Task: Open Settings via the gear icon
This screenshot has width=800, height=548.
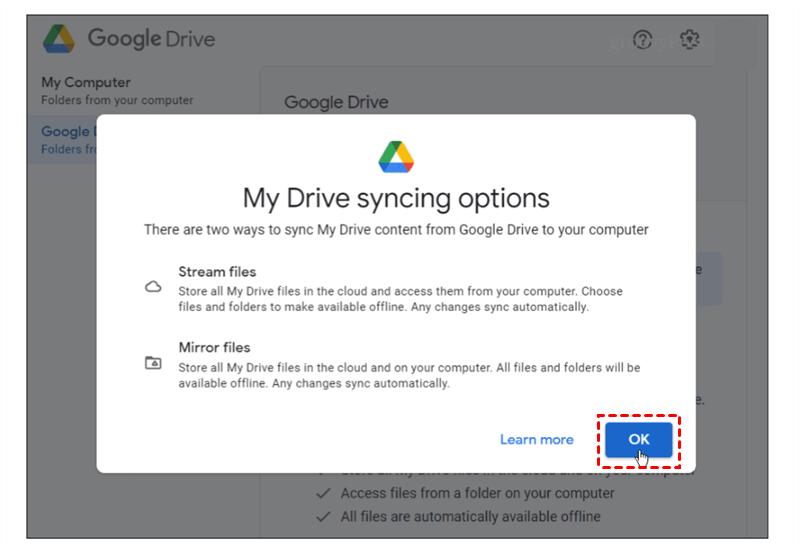Action: (x=689, y=40)
